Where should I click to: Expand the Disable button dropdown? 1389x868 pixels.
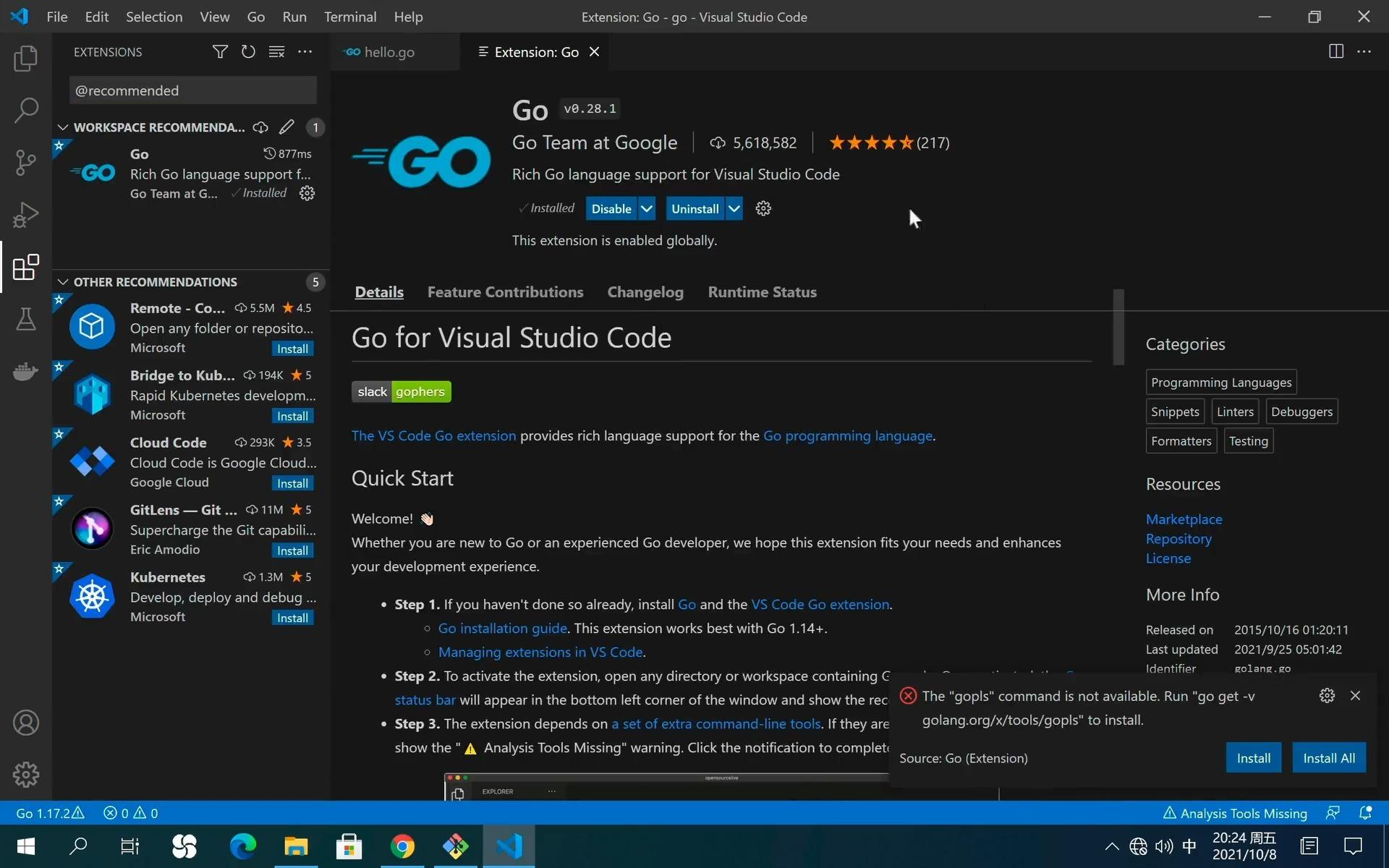[x=646, y=208]
